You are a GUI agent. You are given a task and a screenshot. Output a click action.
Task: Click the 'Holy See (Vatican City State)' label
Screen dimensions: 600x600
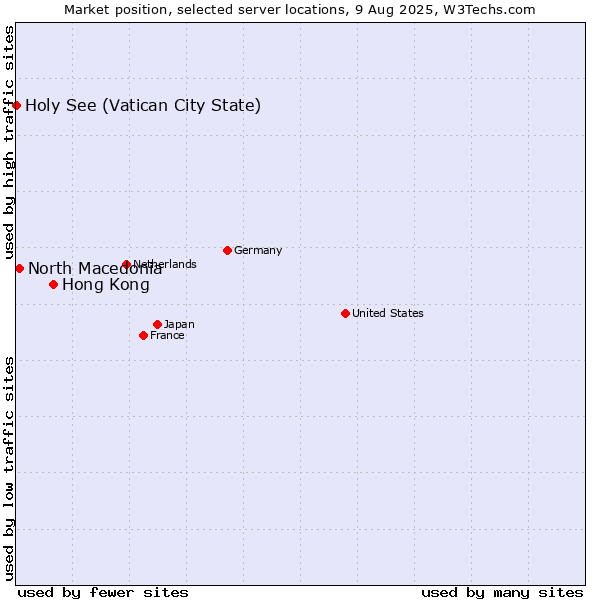pos(143,106)
